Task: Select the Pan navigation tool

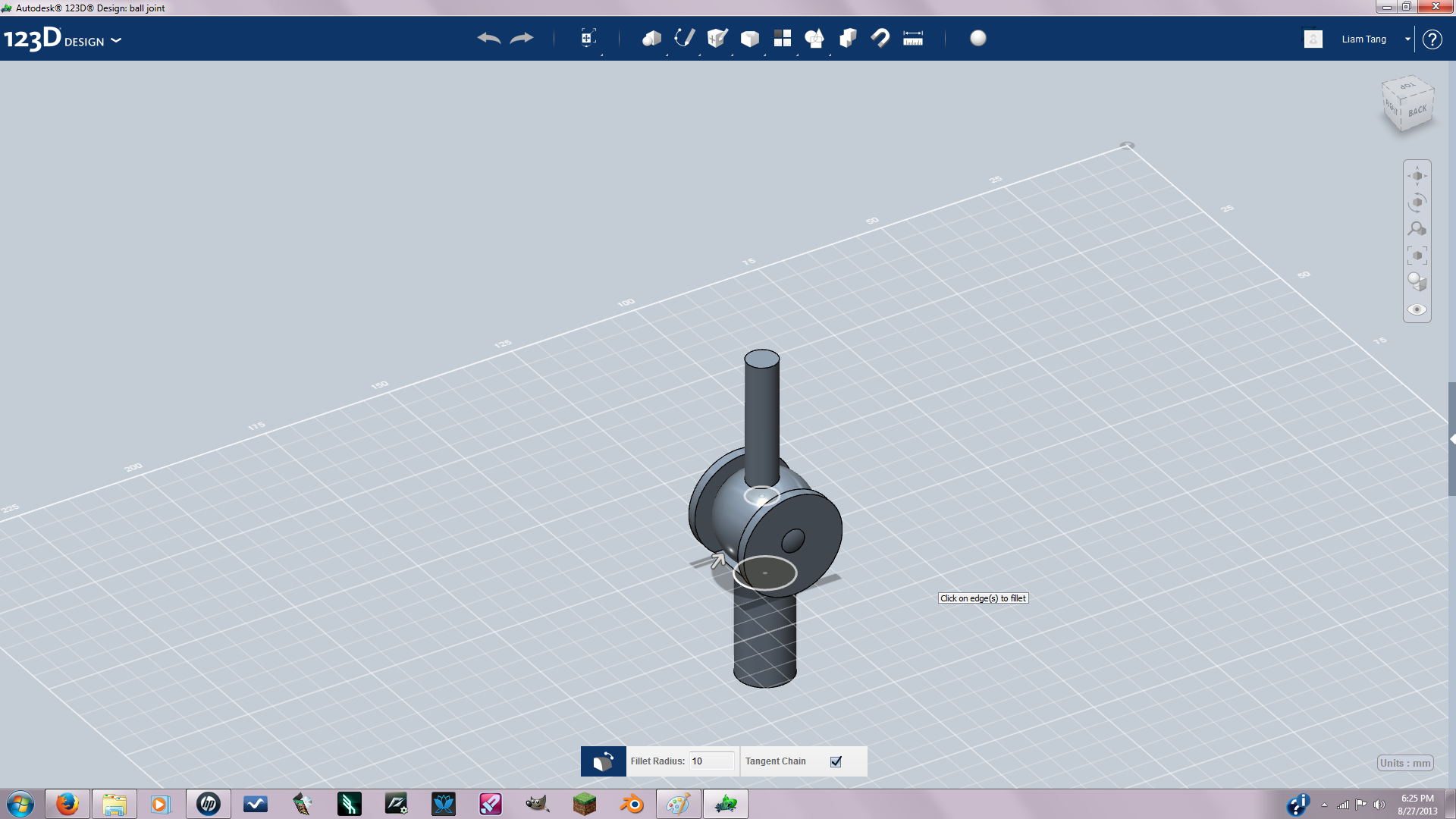Action: 1417,176
